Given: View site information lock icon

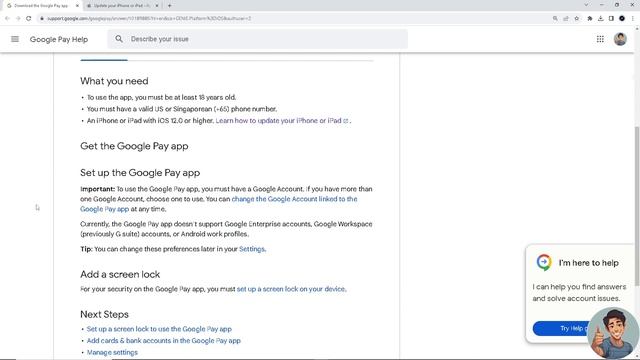Looking at the screenshot, I should (x=42, y=18).
